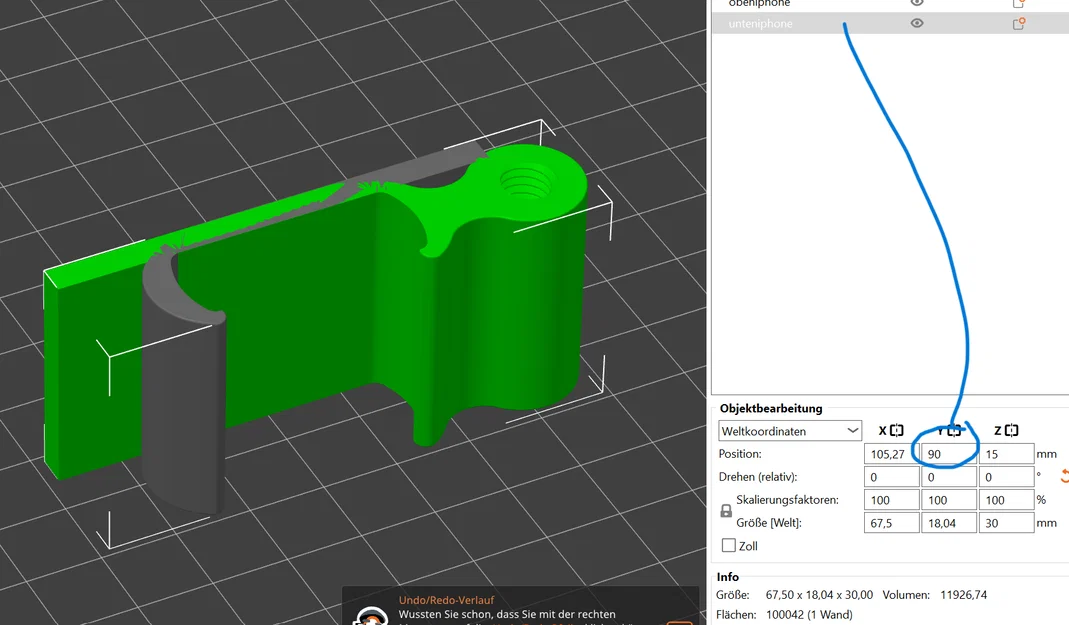Click the Position: row label
Screen dimensions: 1069x625
pyautogui.click(x=740, y=454)
